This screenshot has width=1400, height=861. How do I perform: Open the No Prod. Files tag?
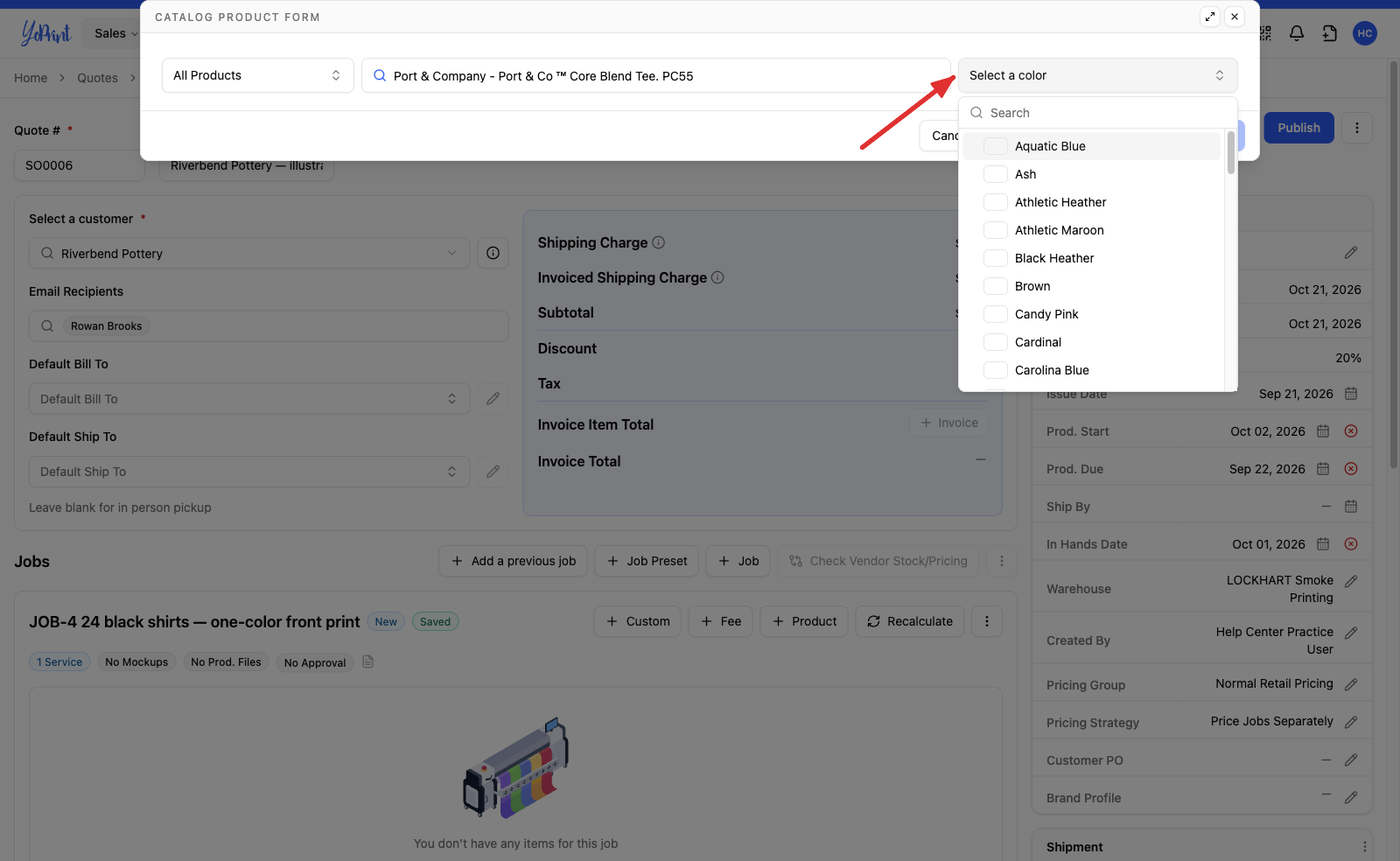tap(226, 662)
